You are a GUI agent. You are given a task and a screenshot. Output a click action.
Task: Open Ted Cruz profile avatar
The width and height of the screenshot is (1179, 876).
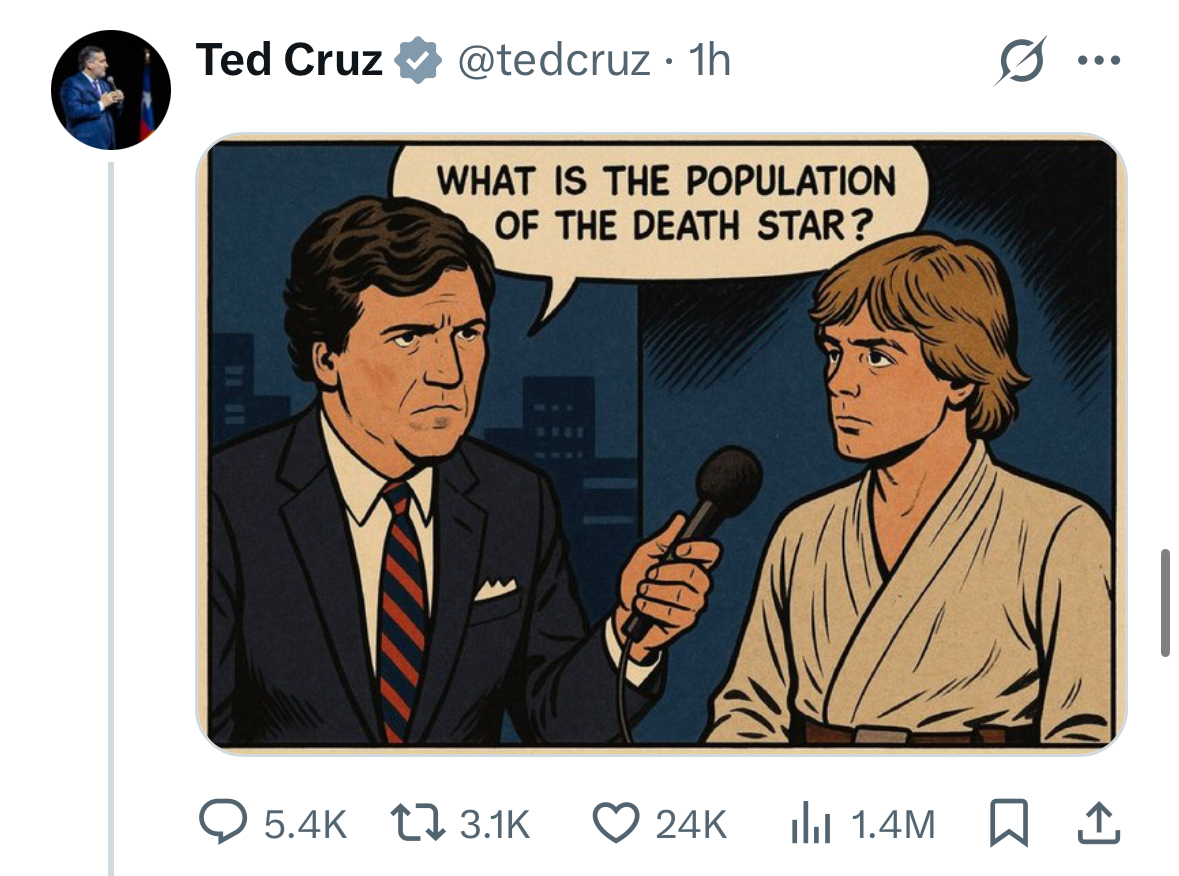click(111, 90)
